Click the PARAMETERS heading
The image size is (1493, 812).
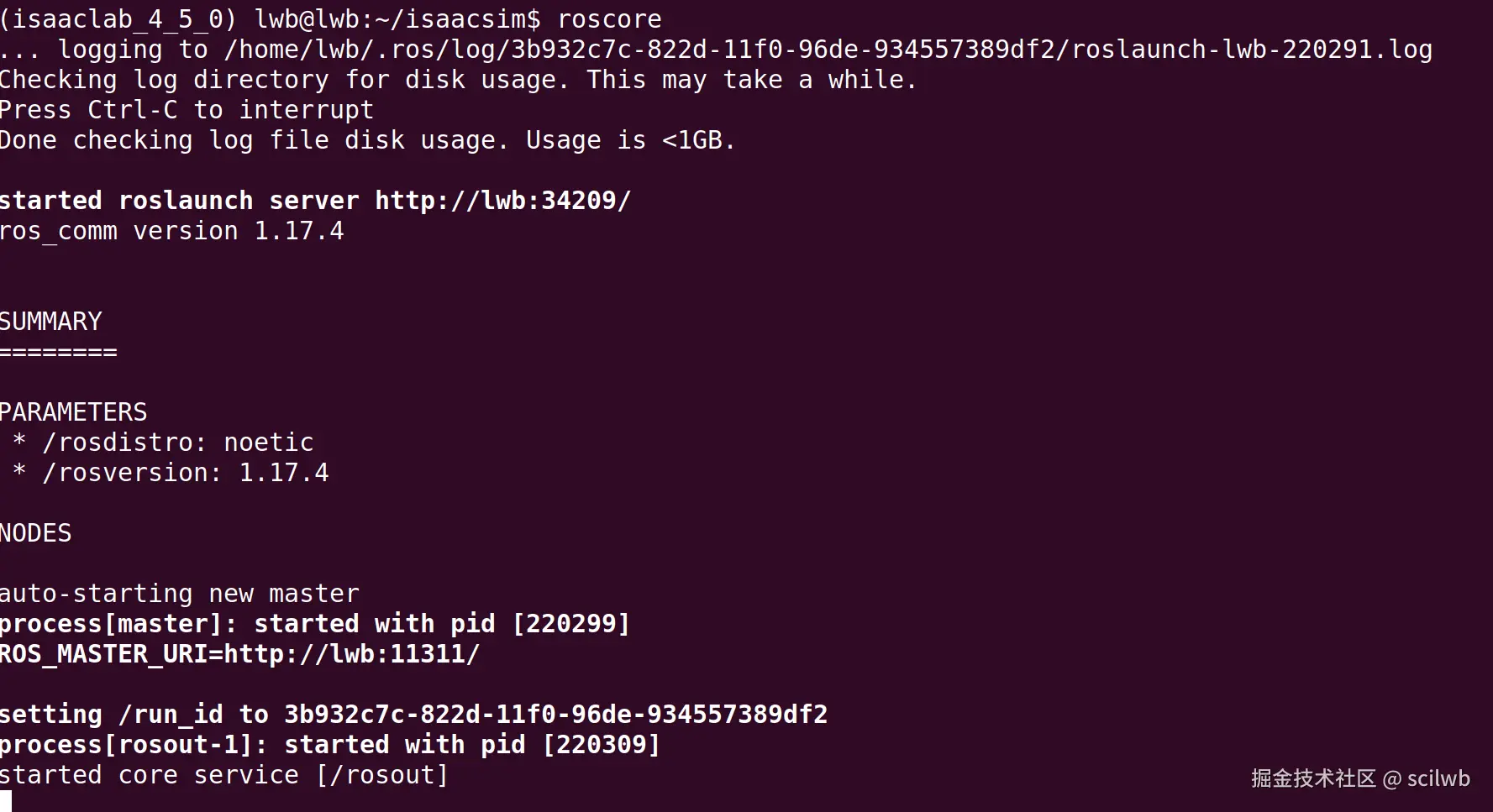(73, 412)
